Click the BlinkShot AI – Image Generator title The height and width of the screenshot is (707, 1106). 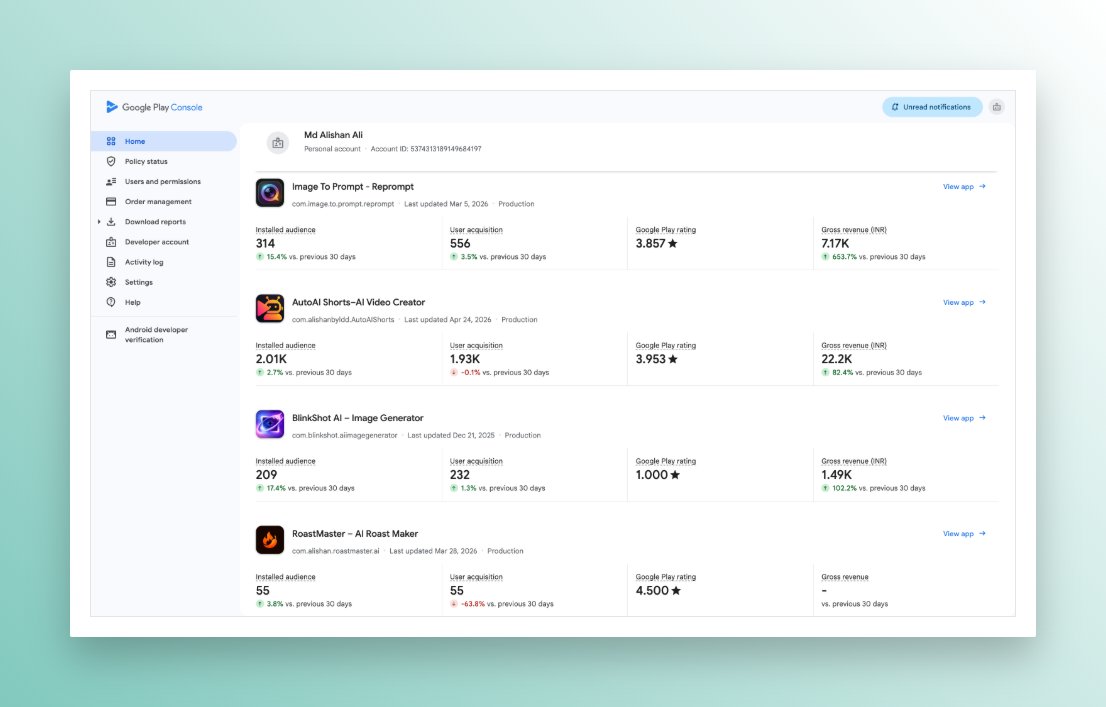(358, 418)
